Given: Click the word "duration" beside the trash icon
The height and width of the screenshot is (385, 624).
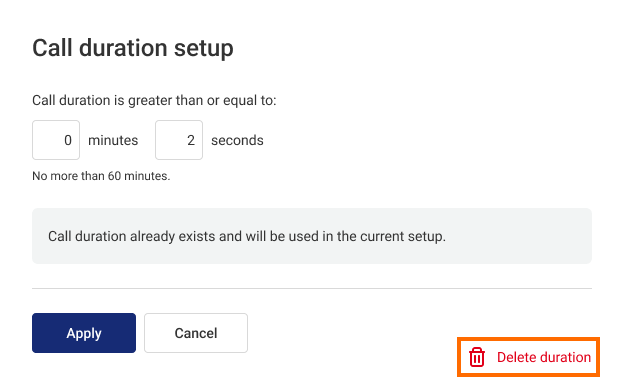Looking at the screenshot, I should pos(564,357).
